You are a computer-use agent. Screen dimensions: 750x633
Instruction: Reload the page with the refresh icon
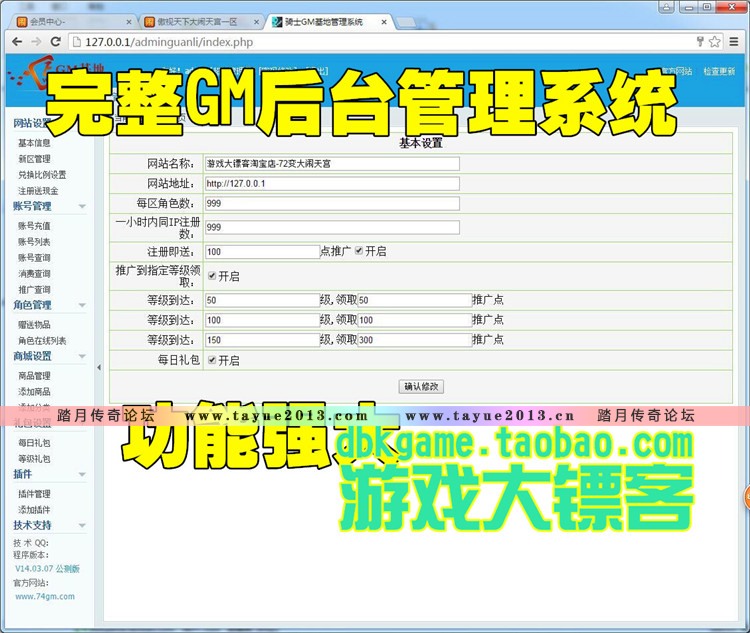tap(55, 42)
